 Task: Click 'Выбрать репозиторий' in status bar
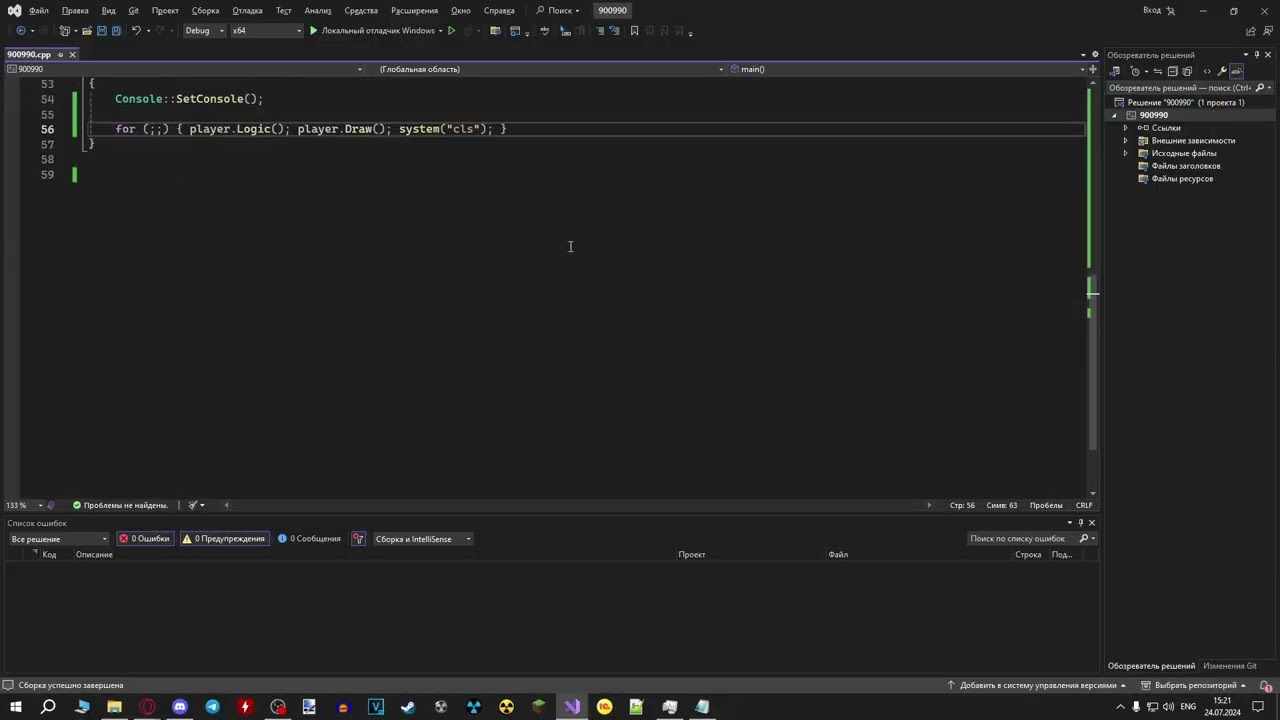click(1195, 686)
